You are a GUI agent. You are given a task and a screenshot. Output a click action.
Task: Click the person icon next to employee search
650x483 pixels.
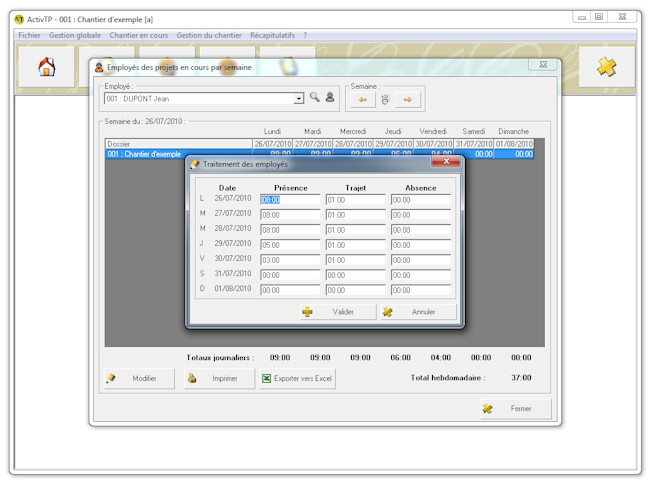point(329,98)
